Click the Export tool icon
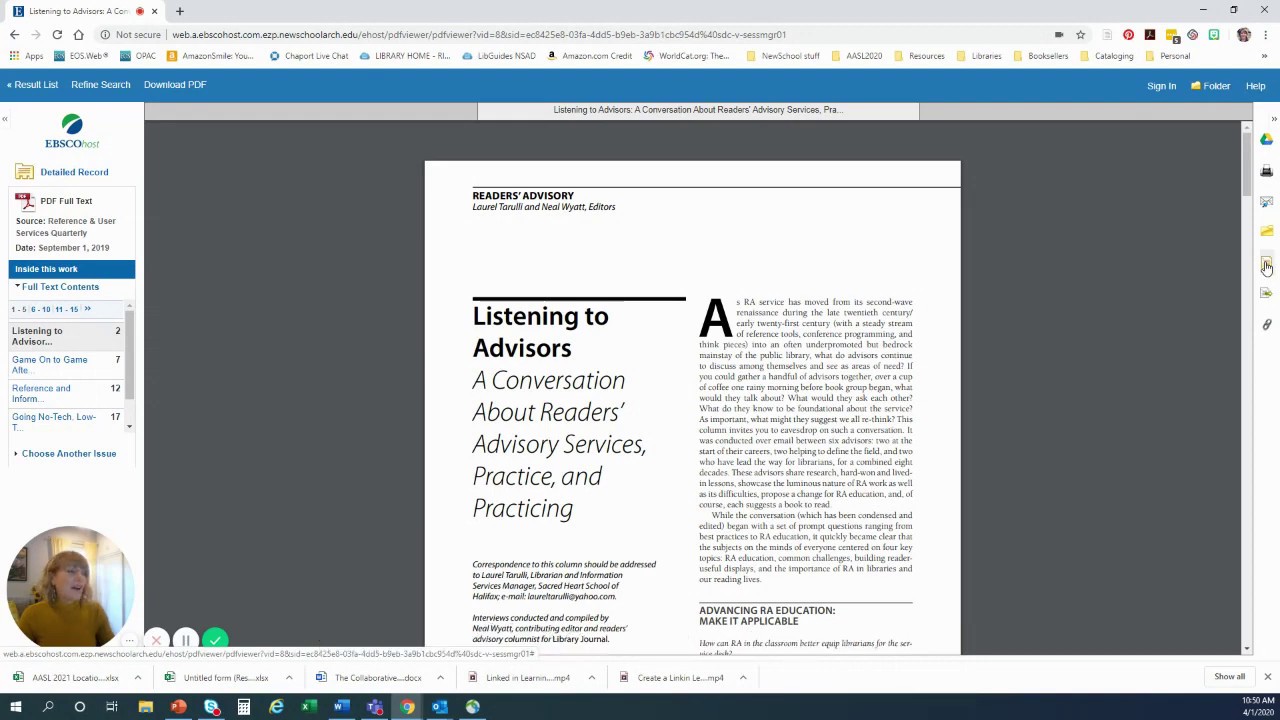Viewport: 1280px width, 720px height. point(1266,293)
